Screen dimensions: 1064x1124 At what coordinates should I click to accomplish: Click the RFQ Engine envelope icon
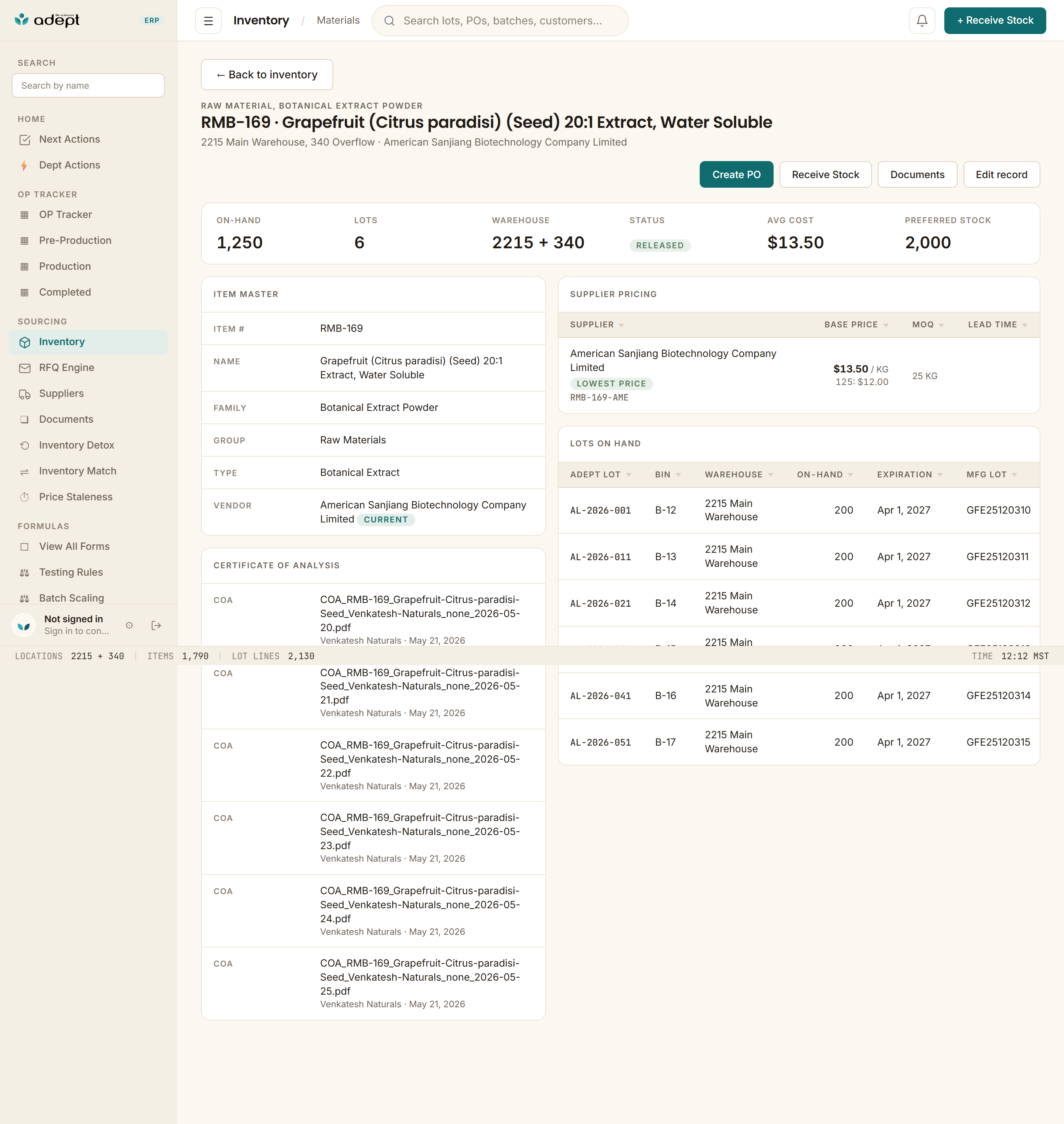click(x=24, y=368)
